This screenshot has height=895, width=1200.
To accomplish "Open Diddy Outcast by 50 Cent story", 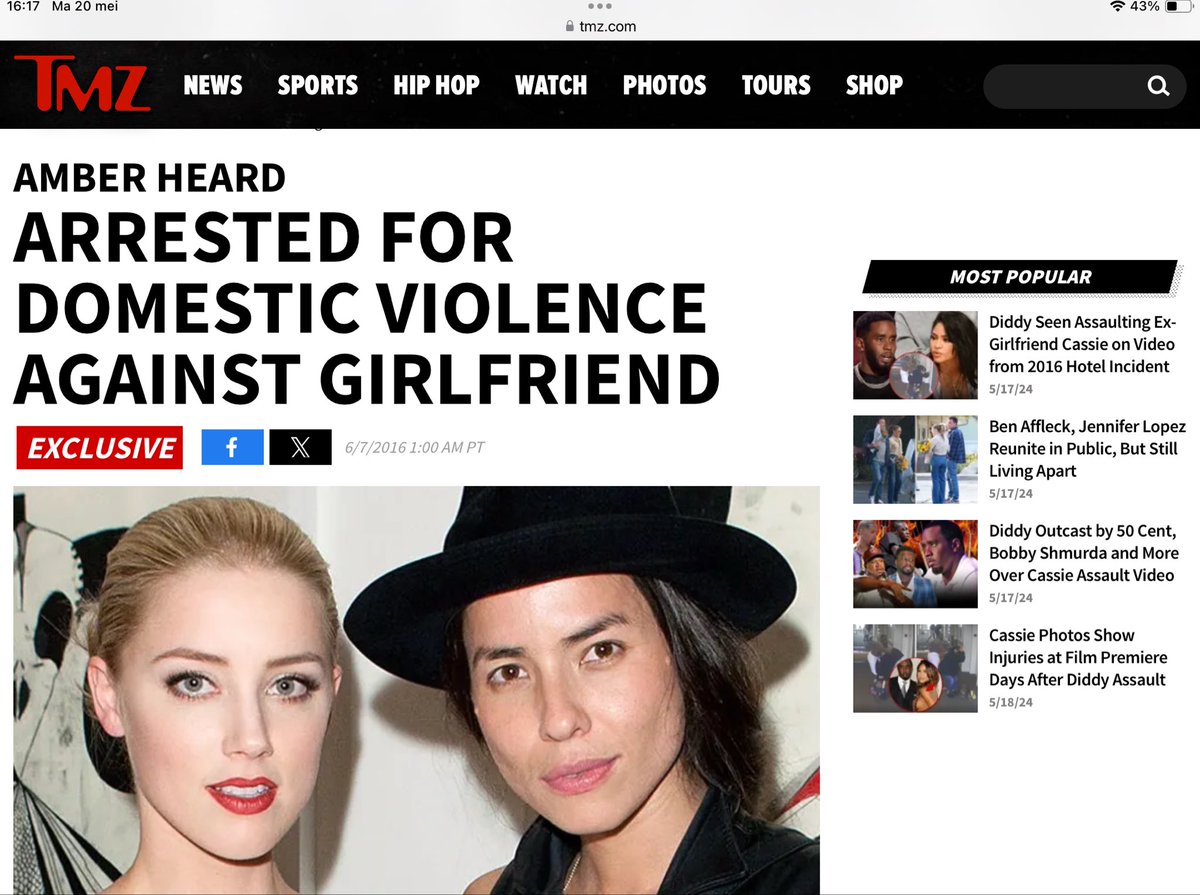I will coord(1084,553).
